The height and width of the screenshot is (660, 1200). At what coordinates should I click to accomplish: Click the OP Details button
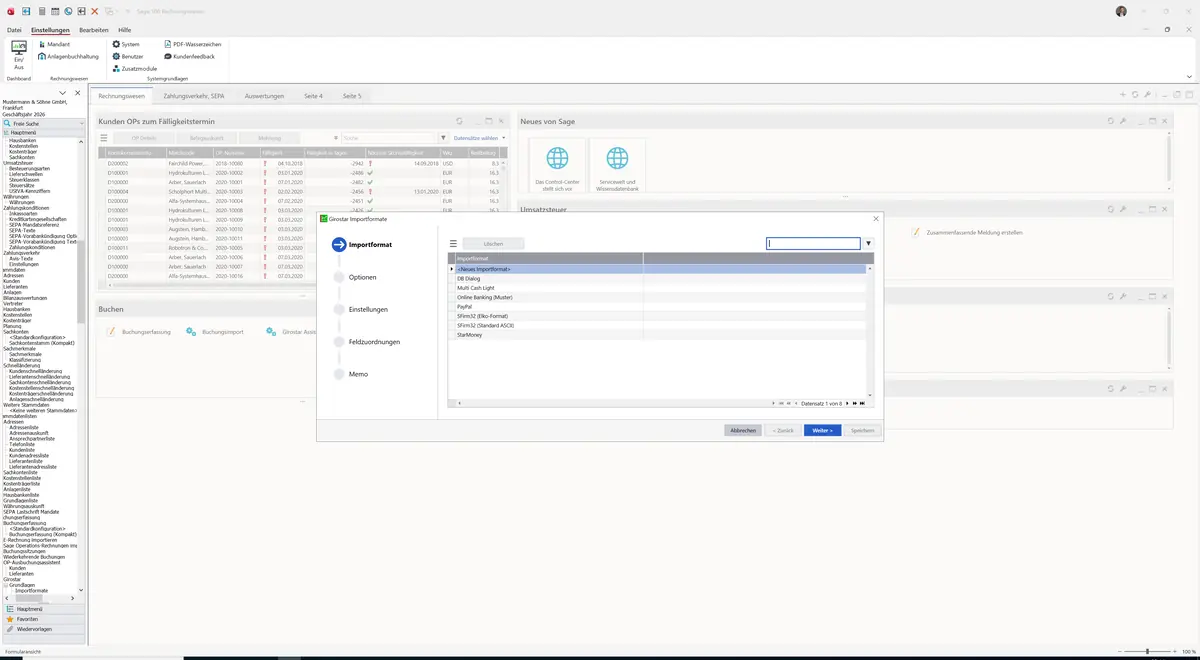click(x=143, y=138)
